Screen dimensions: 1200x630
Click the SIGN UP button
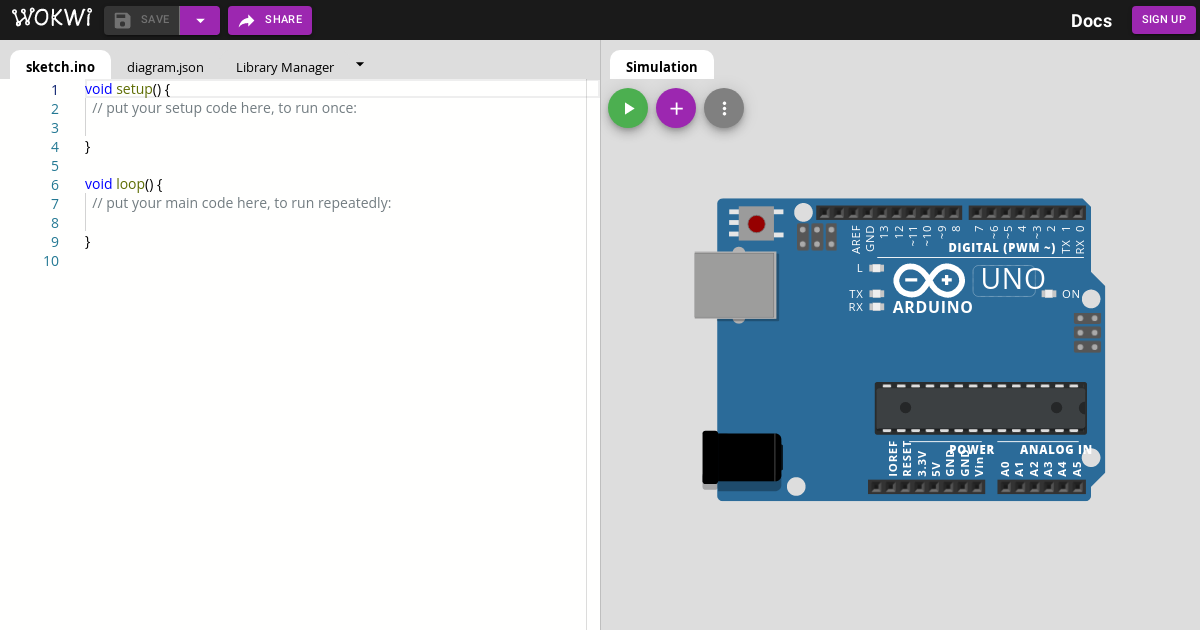tap(1163, 19)
